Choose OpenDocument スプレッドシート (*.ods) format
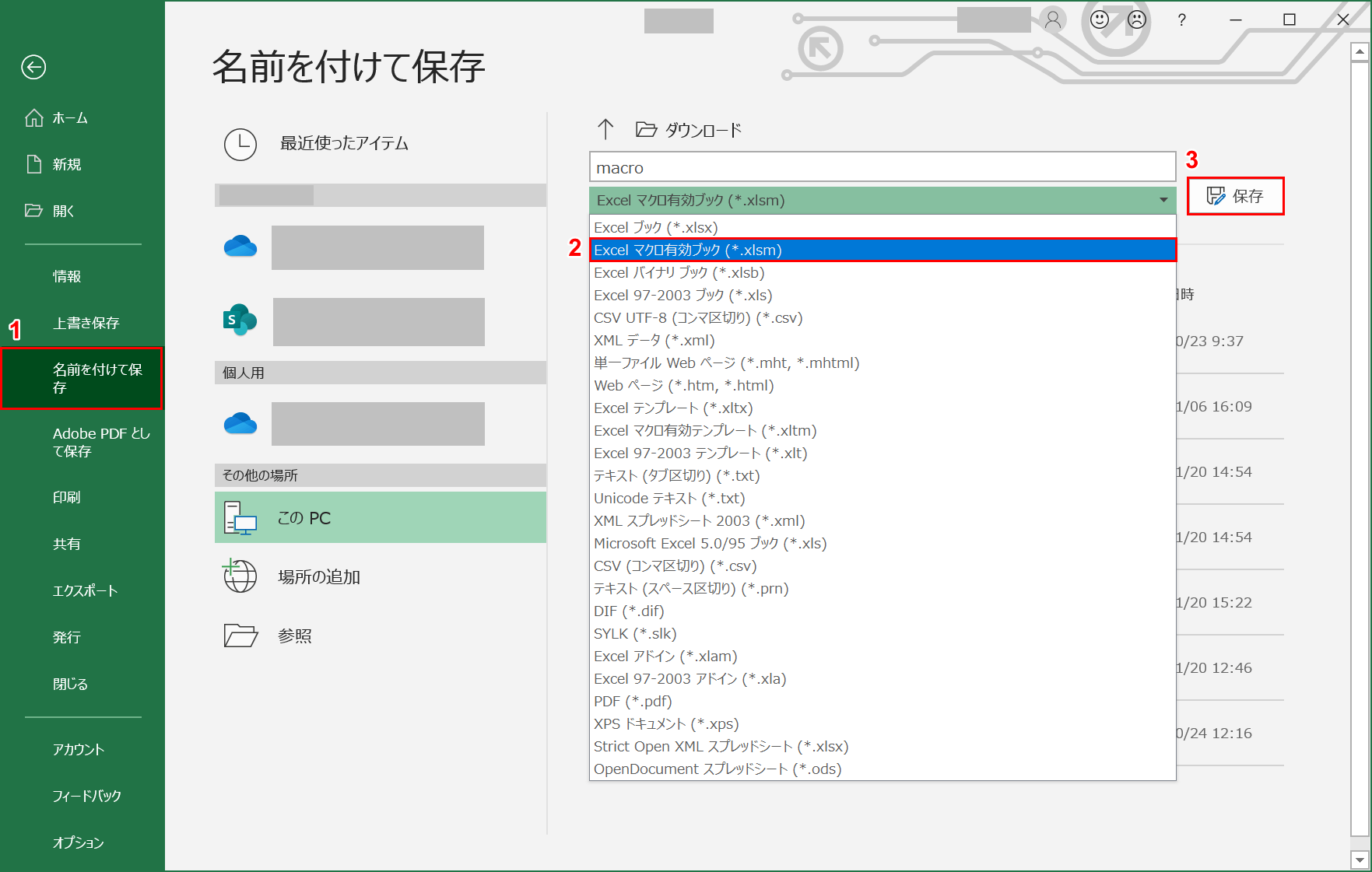Viewport: 1372px width, 872px height. [x=883, y=769]
